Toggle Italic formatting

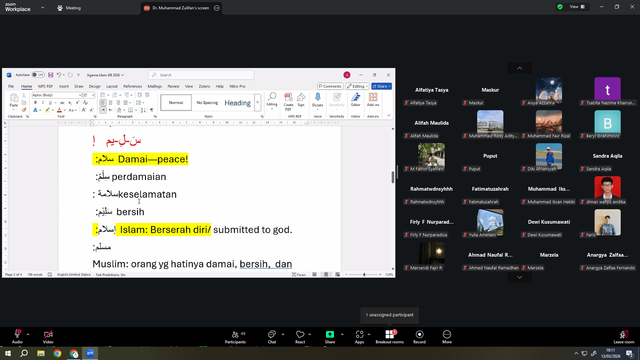42,102
